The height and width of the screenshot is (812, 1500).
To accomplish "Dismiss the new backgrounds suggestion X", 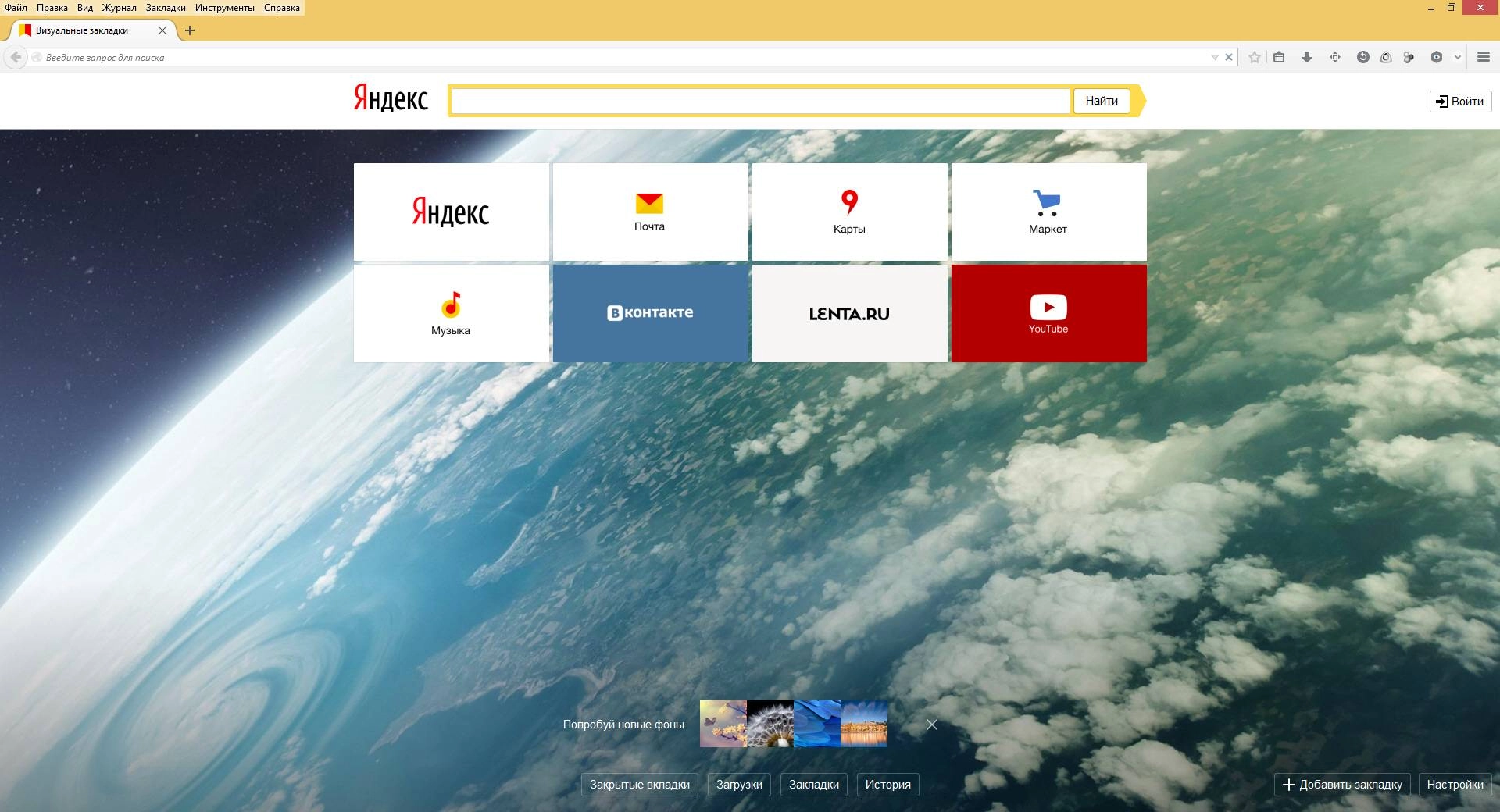I will point(932,725).
